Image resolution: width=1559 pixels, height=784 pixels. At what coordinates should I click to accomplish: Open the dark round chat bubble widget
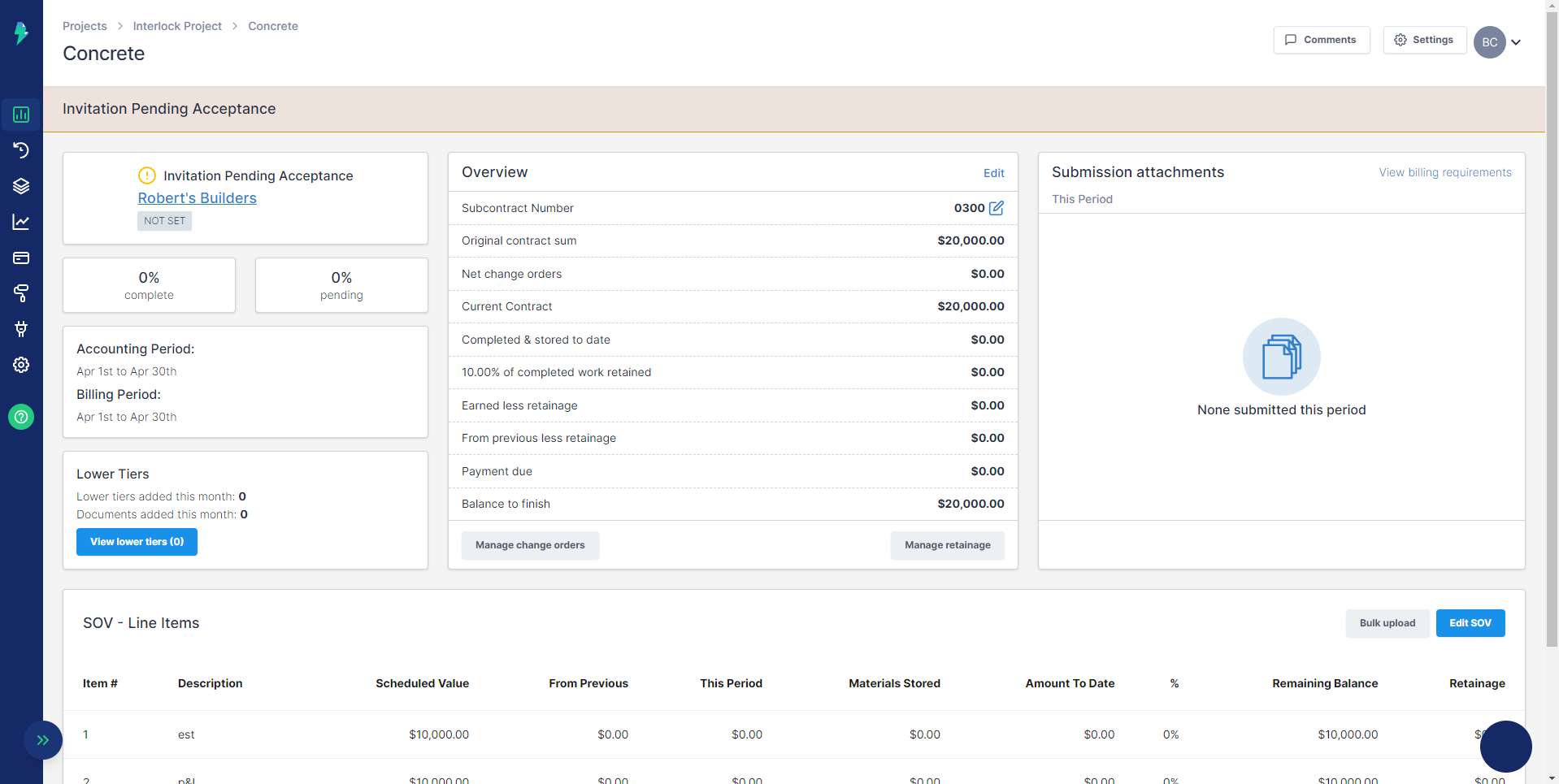(x=1505, y=746)
